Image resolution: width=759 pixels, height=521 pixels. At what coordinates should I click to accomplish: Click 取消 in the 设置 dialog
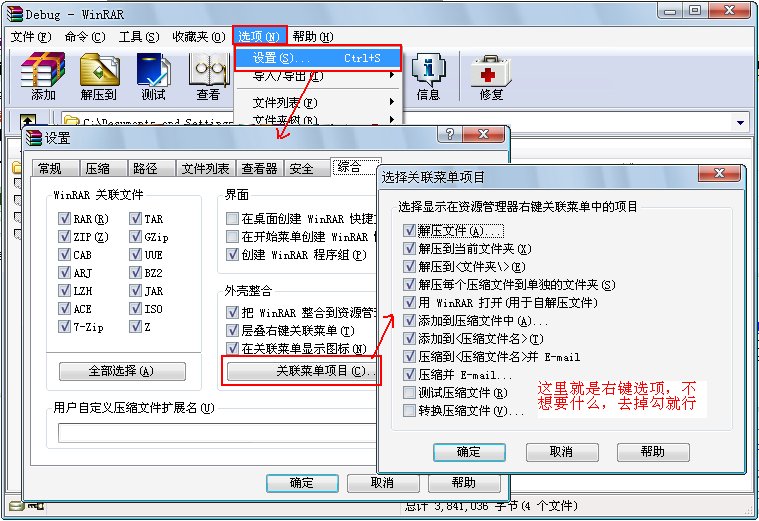click(383, 483)
